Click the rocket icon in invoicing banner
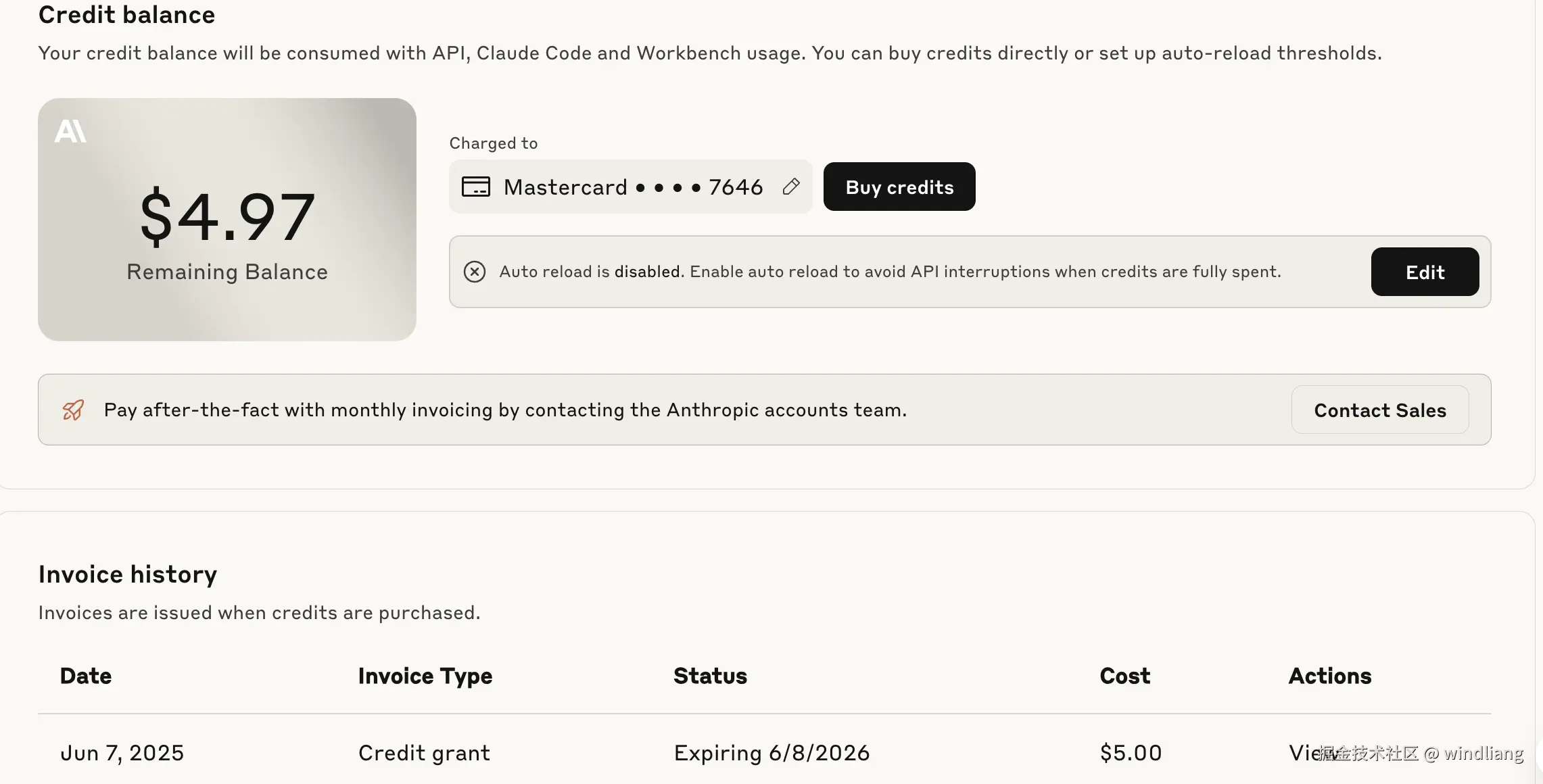This screenshot has height=784, width=1543. (73, 410)
